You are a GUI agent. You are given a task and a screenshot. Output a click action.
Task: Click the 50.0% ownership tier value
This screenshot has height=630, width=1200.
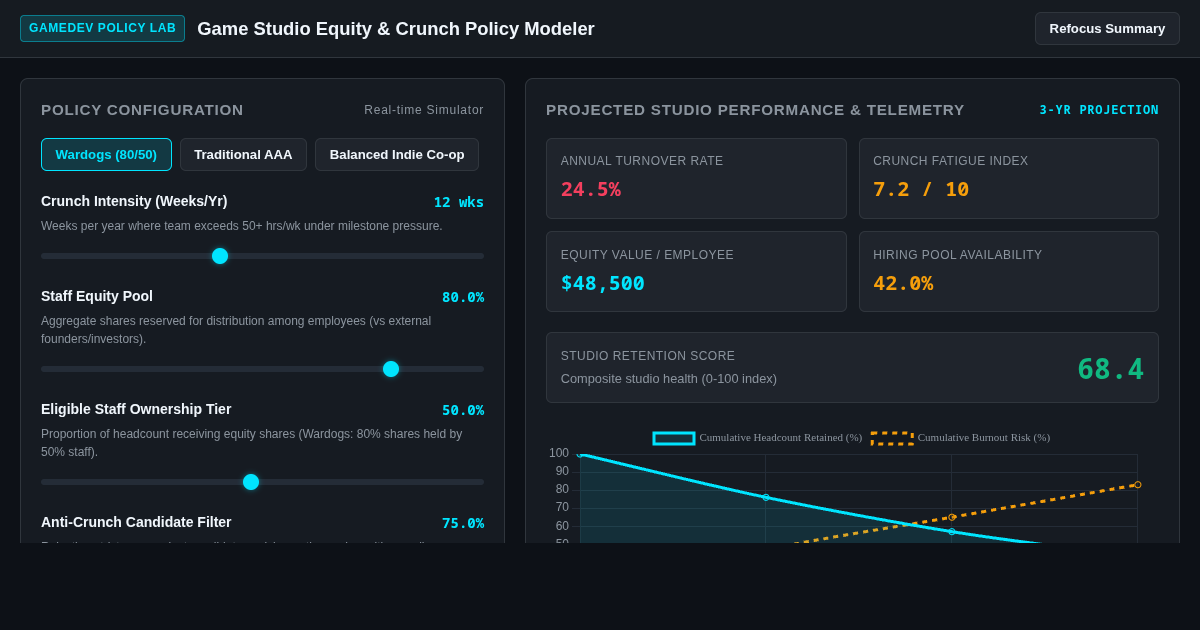click(x=463, y=410)
